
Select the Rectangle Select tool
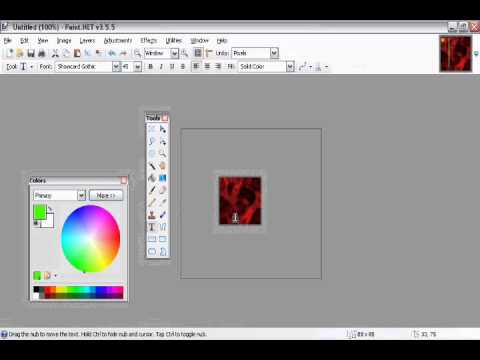click(x=152, y=129)
